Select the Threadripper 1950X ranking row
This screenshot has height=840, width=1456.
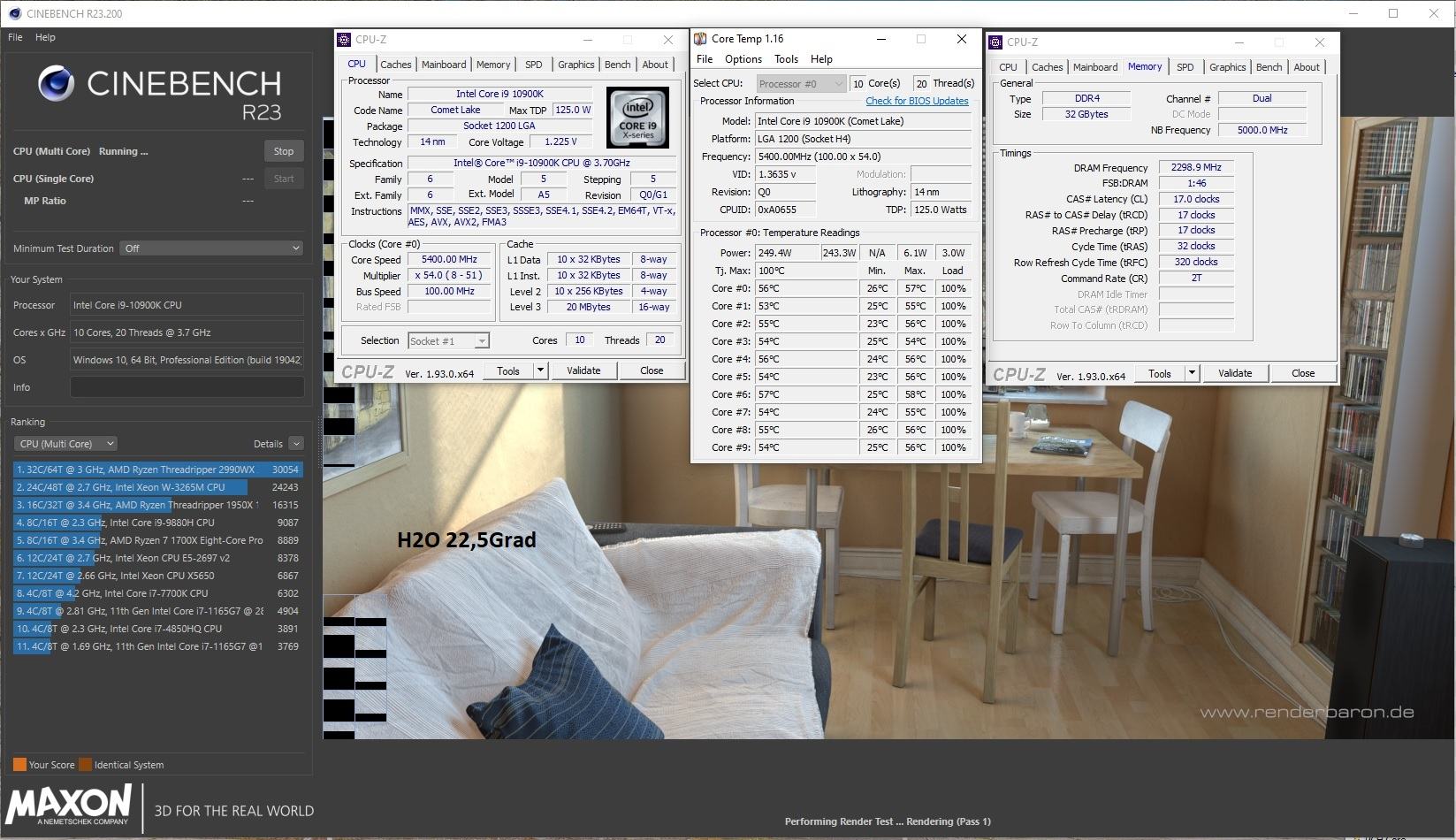[x=157, y=505]
